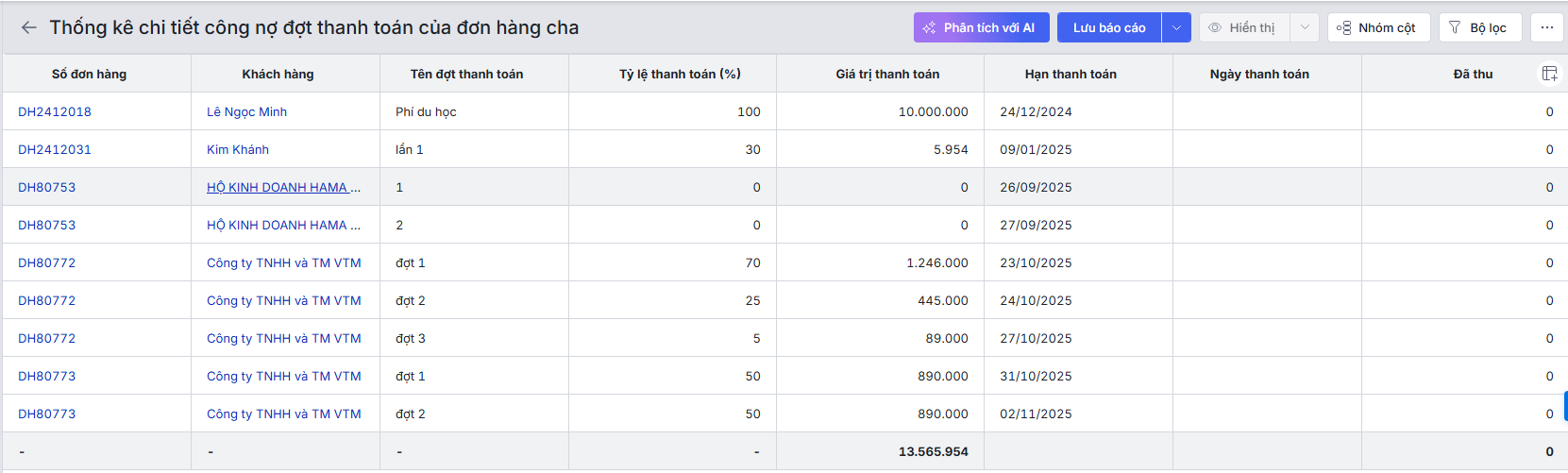Image resolution: width=1568 pixels, height=473 pixels.
Task: Save report with Lưu báo cáo button
Action: click(1109, 27)
